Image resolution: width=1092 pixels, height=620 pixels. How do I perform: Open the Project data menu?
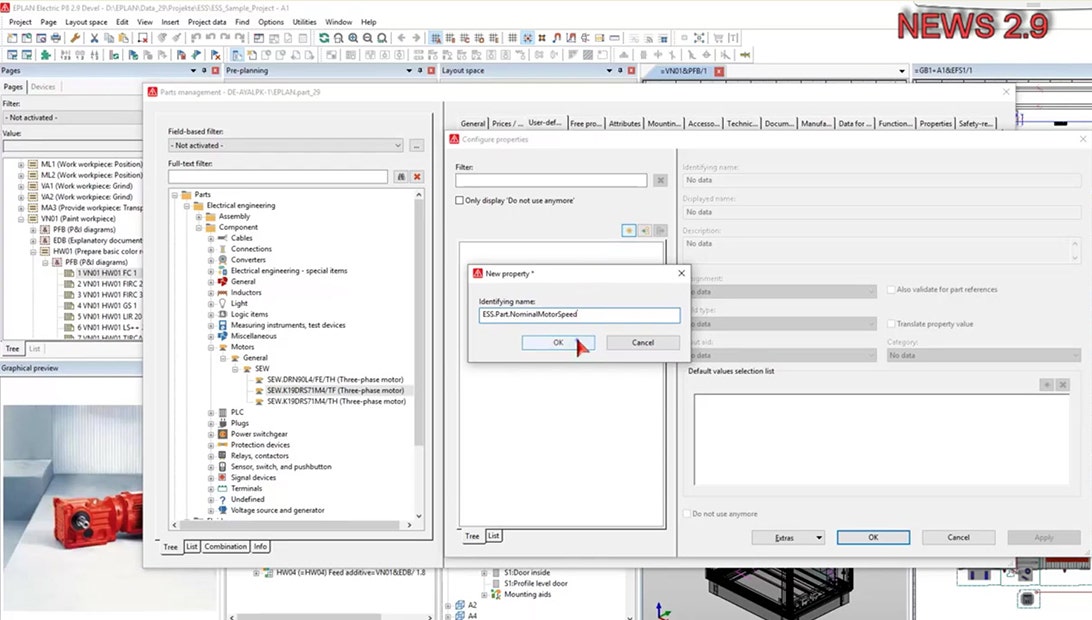[207, 21]
